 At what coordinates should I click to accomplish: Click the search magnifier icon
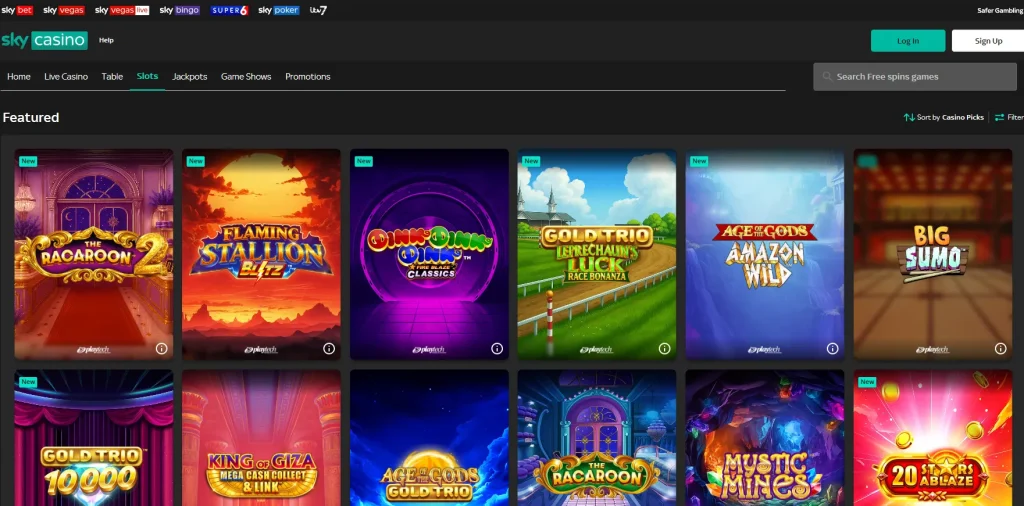pyautogui.click(x=828, y=77)
